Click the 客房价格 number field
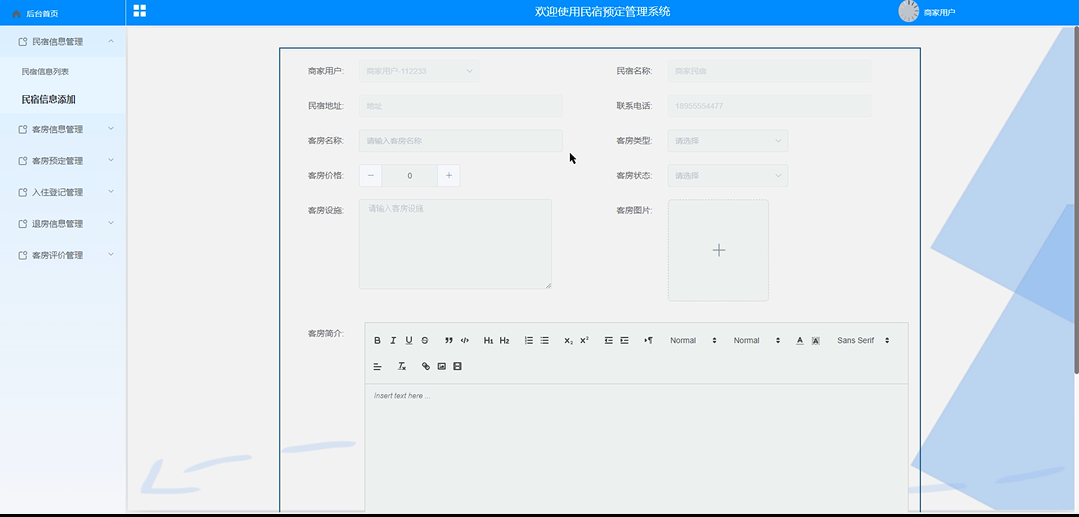1079x517 pixels. coord(409,176)
